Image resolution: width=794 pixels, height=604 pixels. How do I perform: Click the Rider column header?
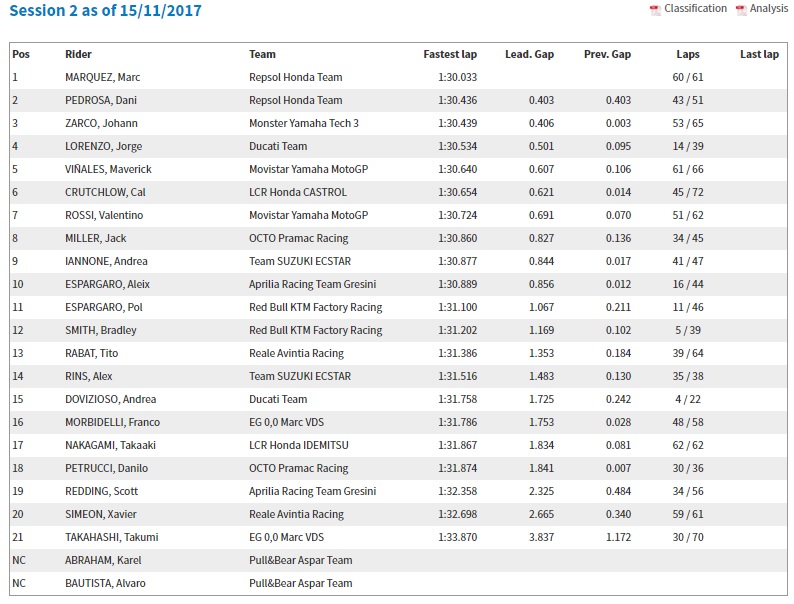coord(78,54)
